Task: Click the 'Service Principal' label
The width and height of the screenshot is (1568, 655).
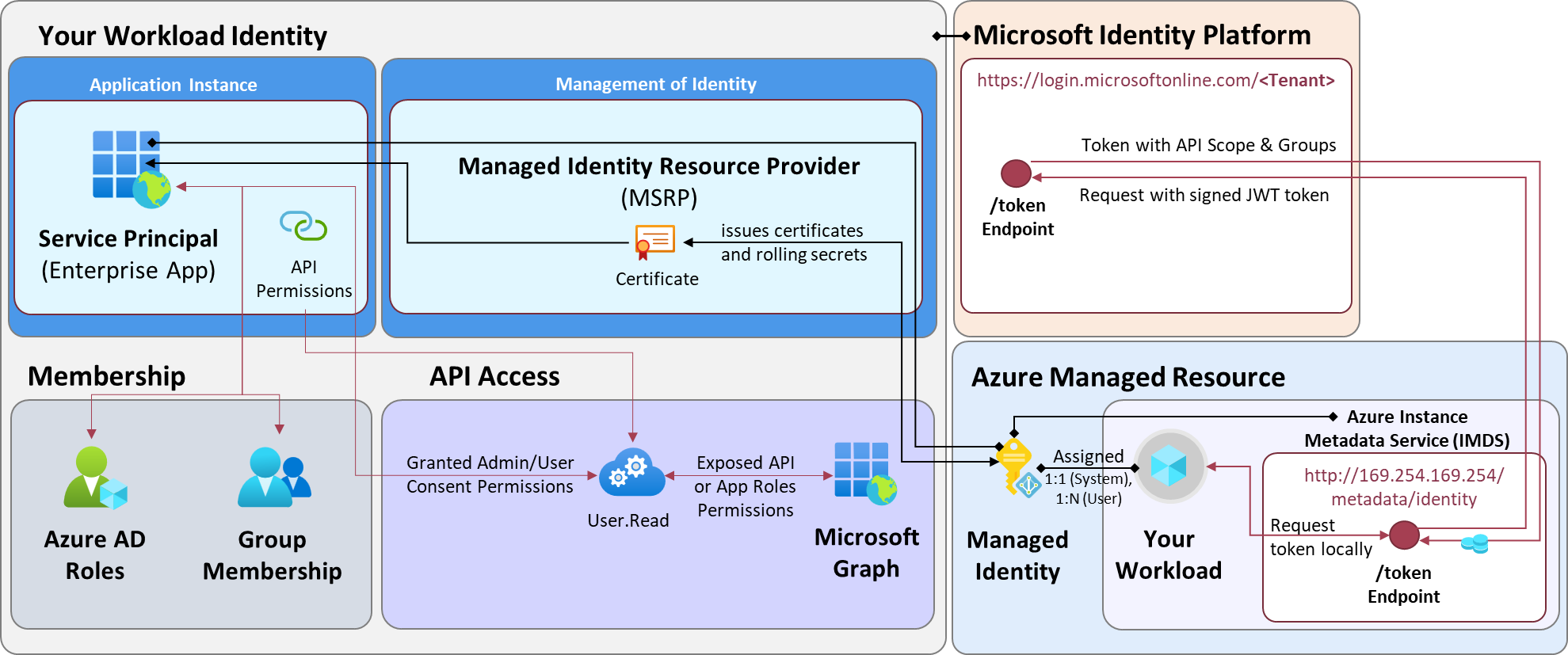Action: (x=128, y=238)
